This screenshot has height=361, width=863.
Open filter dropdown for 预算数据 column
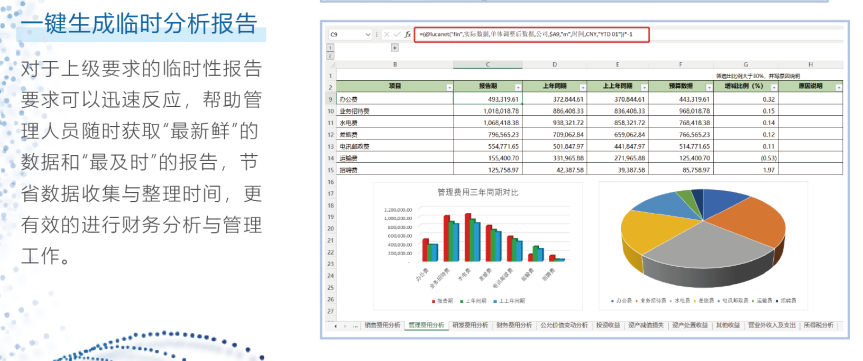click(x=709, y=87)
